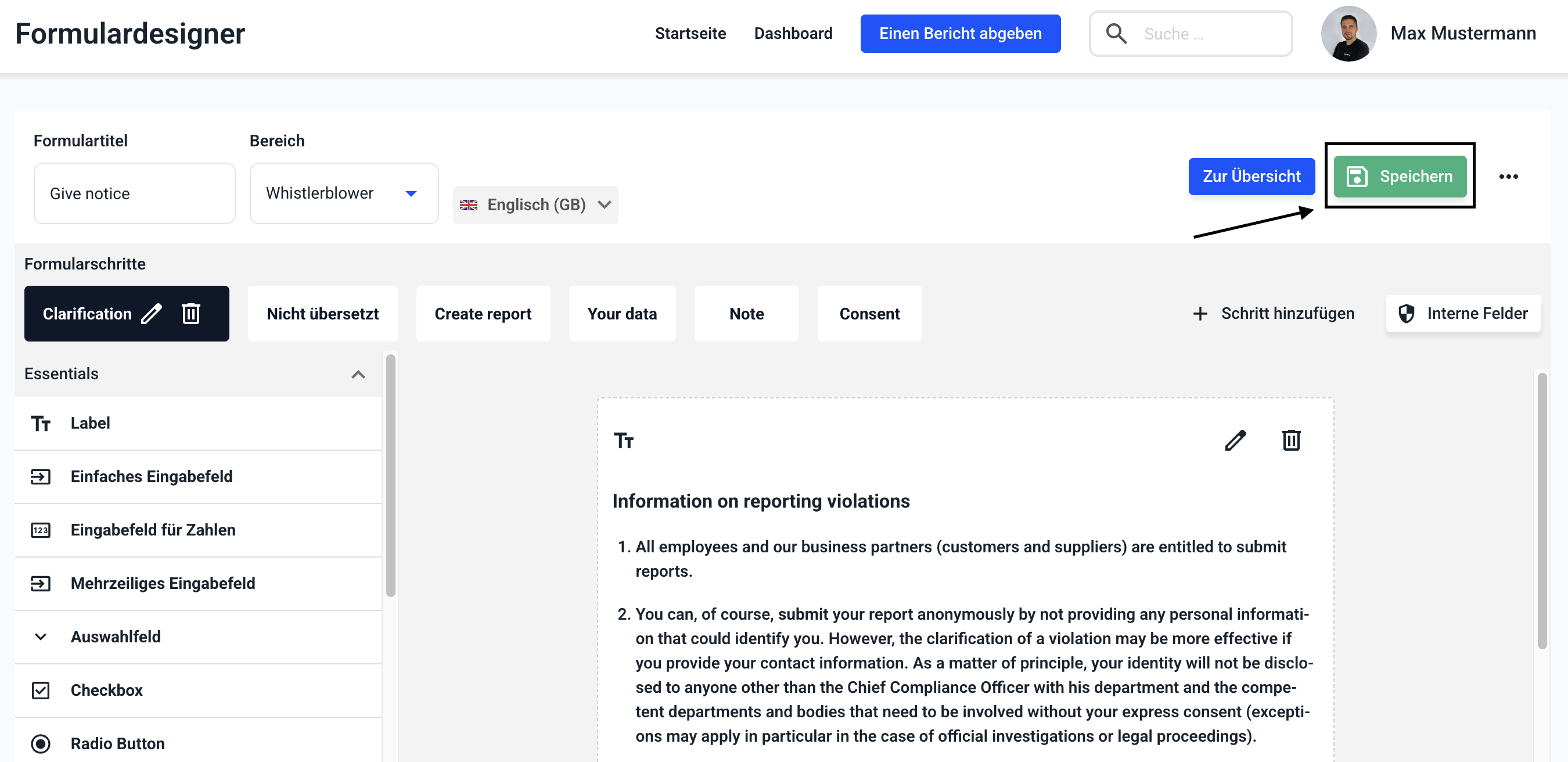This screenshot has width=1568, height=762.
Task: Click the Interne Felder shield button
Action: point(1463,314)
